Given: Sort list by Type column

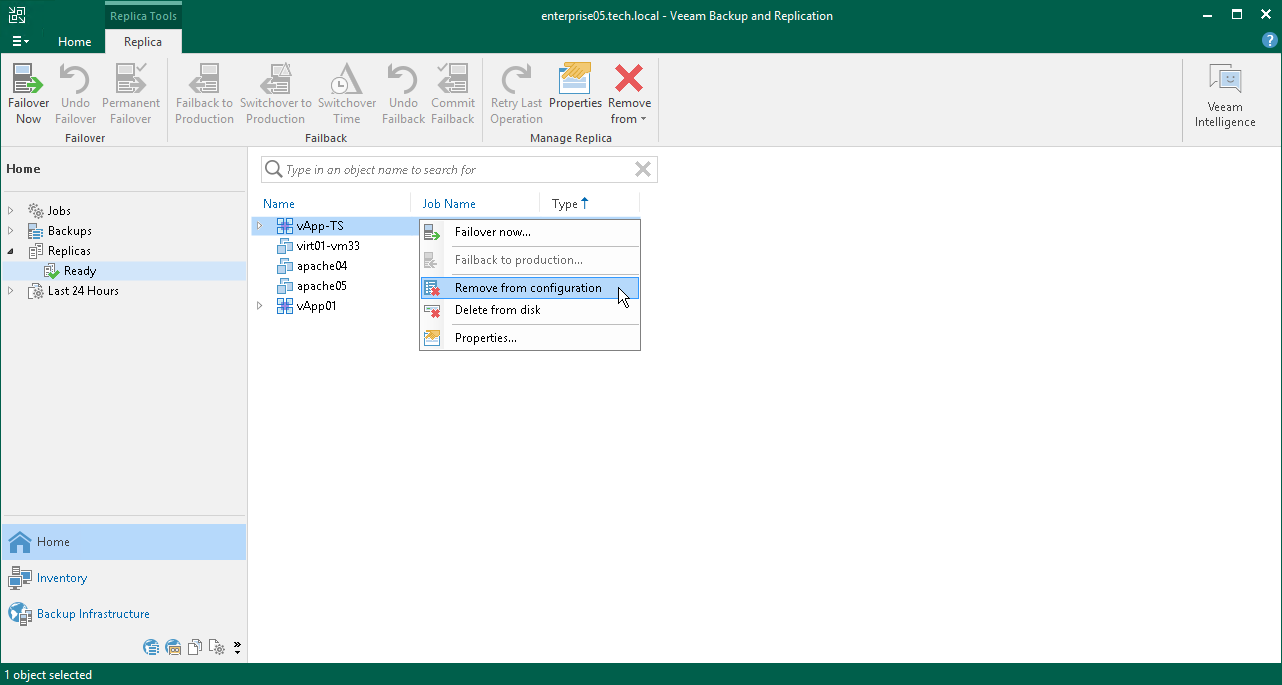Looking at the screenshot, I should pyautogui.click(x=570, y=204).
